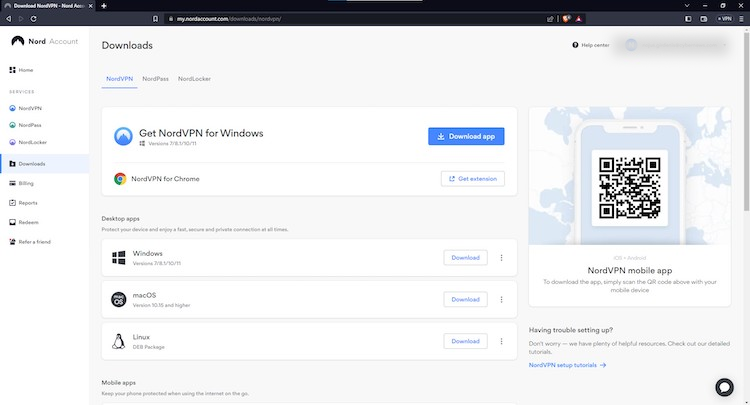This screenshot has width=750, height=405.
Task: Switch to the NordPass tab
Action: click(155, 79)
